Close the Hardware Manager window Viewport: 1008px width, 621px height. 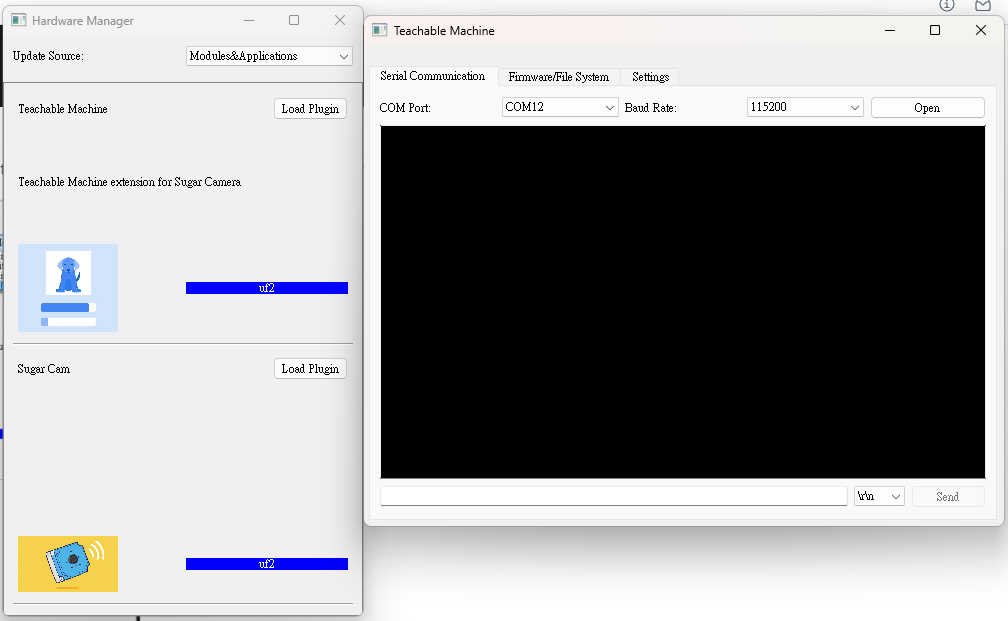340,20
